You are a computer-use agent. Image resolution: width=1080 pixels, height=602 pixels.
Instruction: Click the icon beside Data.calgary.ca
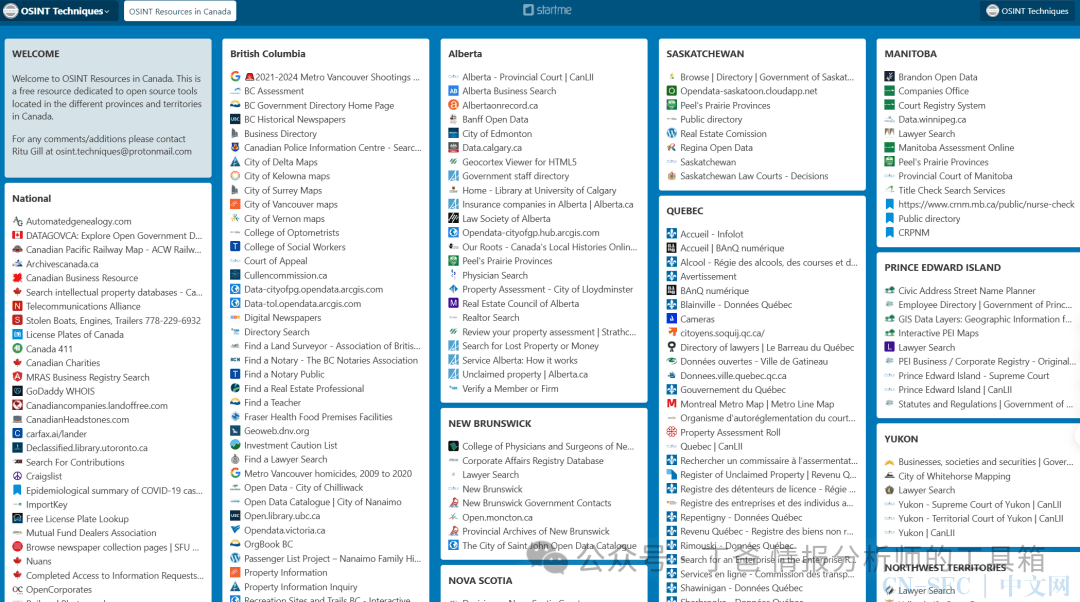pos(453,147)
